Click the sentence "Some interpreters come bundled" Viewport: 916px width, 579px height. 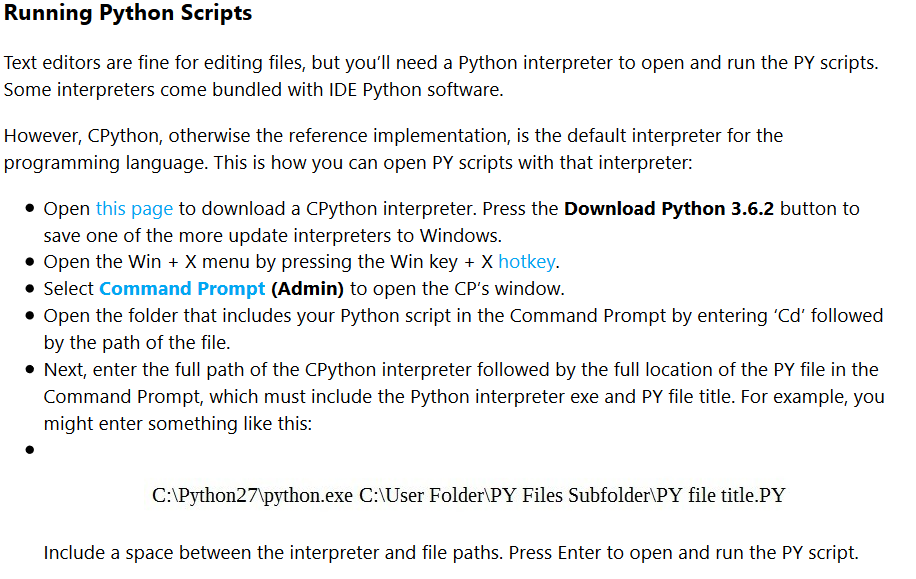(254, 89)
